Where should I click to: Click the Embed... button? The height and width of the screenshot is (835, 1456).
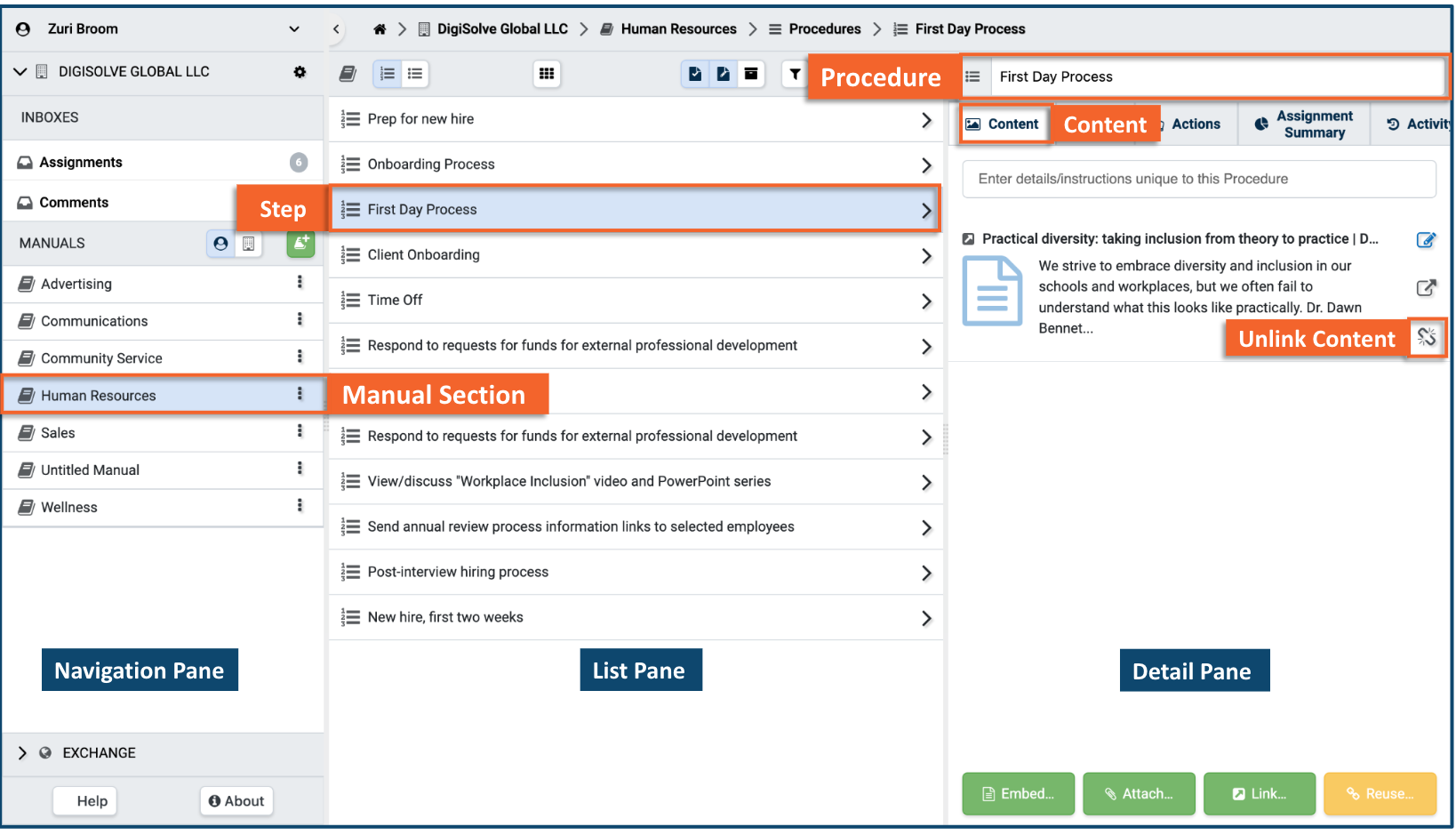point(1018,794)
